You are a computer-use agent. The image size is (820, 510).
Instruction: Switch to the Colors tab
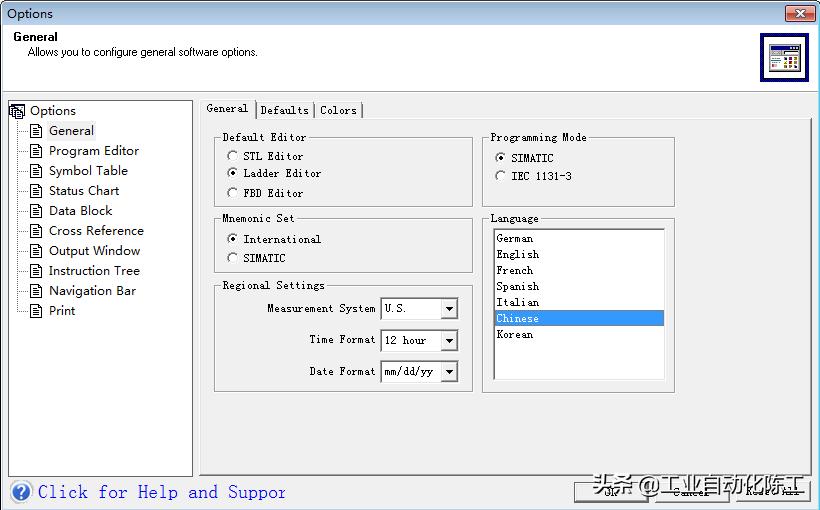click(x=338, y=110)
